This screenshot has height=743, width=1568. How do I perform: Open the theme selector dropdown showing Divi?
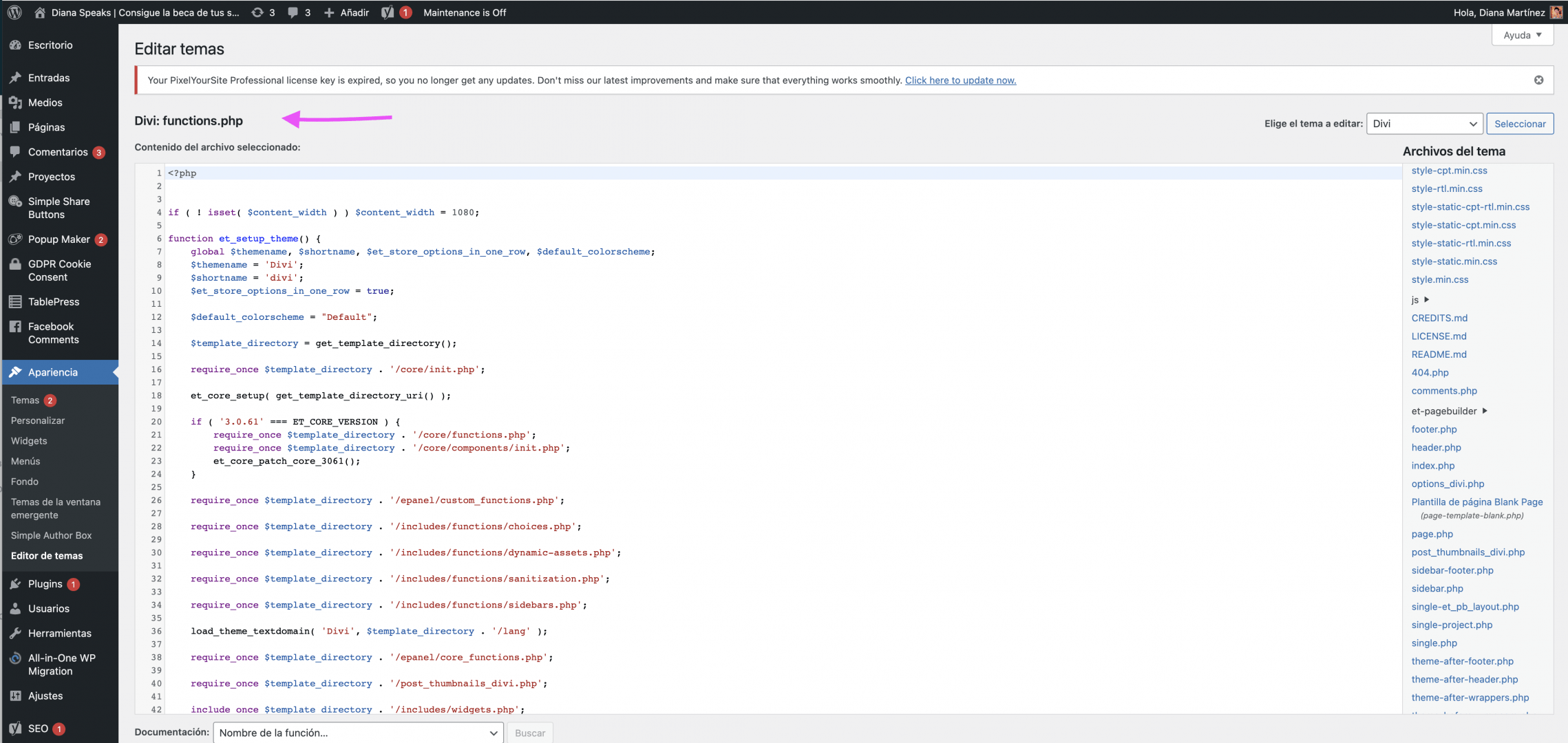pos(1424,124)
